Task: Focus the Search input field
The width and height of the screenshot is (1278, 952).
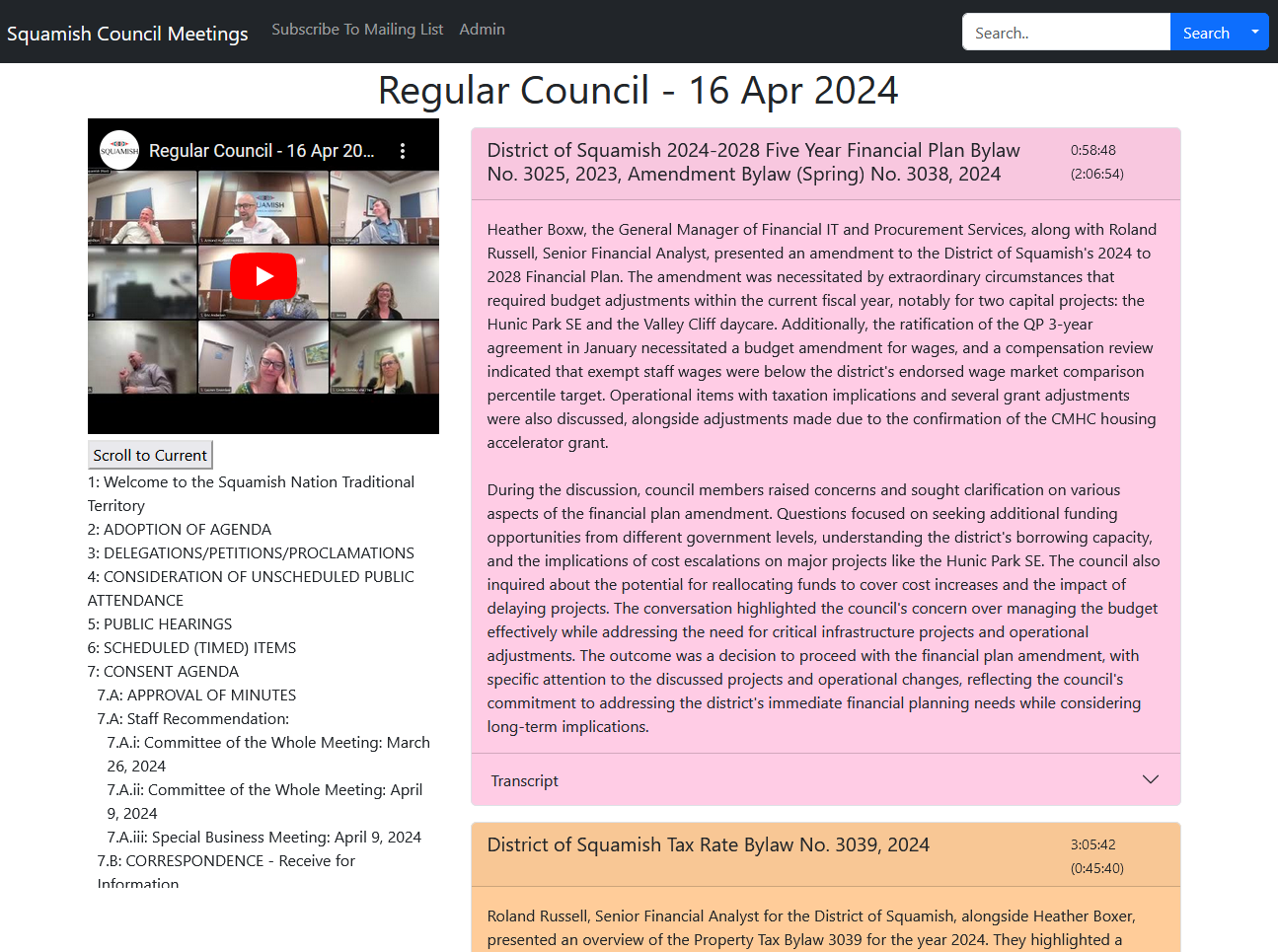Action: [x=1065, y=33]
